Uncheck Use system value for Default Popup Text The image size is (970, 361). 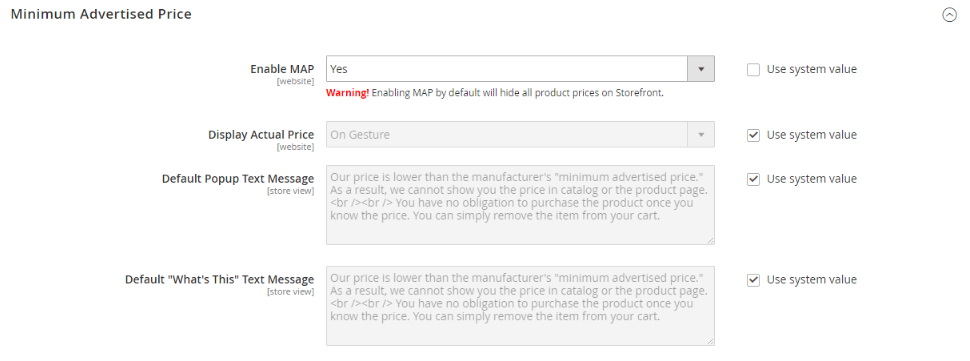click(753, 179)
